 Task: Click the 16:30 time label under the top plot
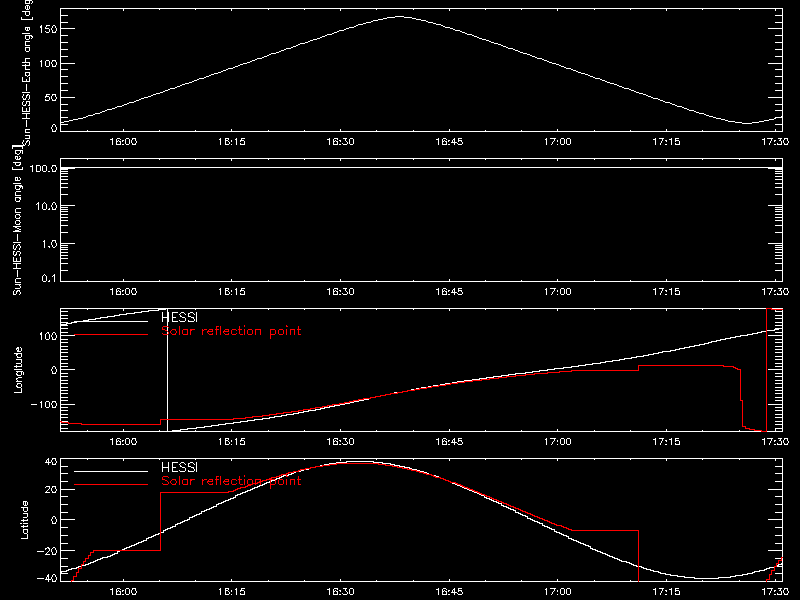coord(340,142)
